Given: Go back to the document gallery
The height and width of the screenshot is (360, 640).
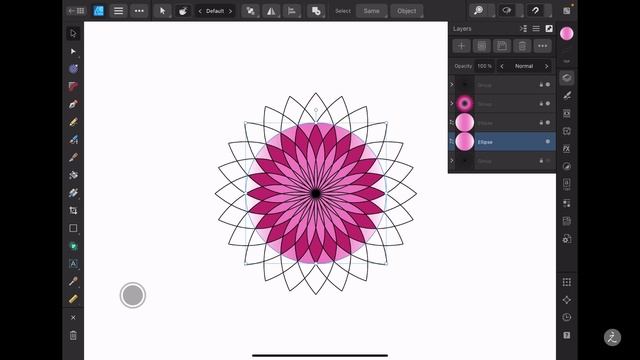Looking at the screenshot, I should pyautogui.click(x=76, y=11).
